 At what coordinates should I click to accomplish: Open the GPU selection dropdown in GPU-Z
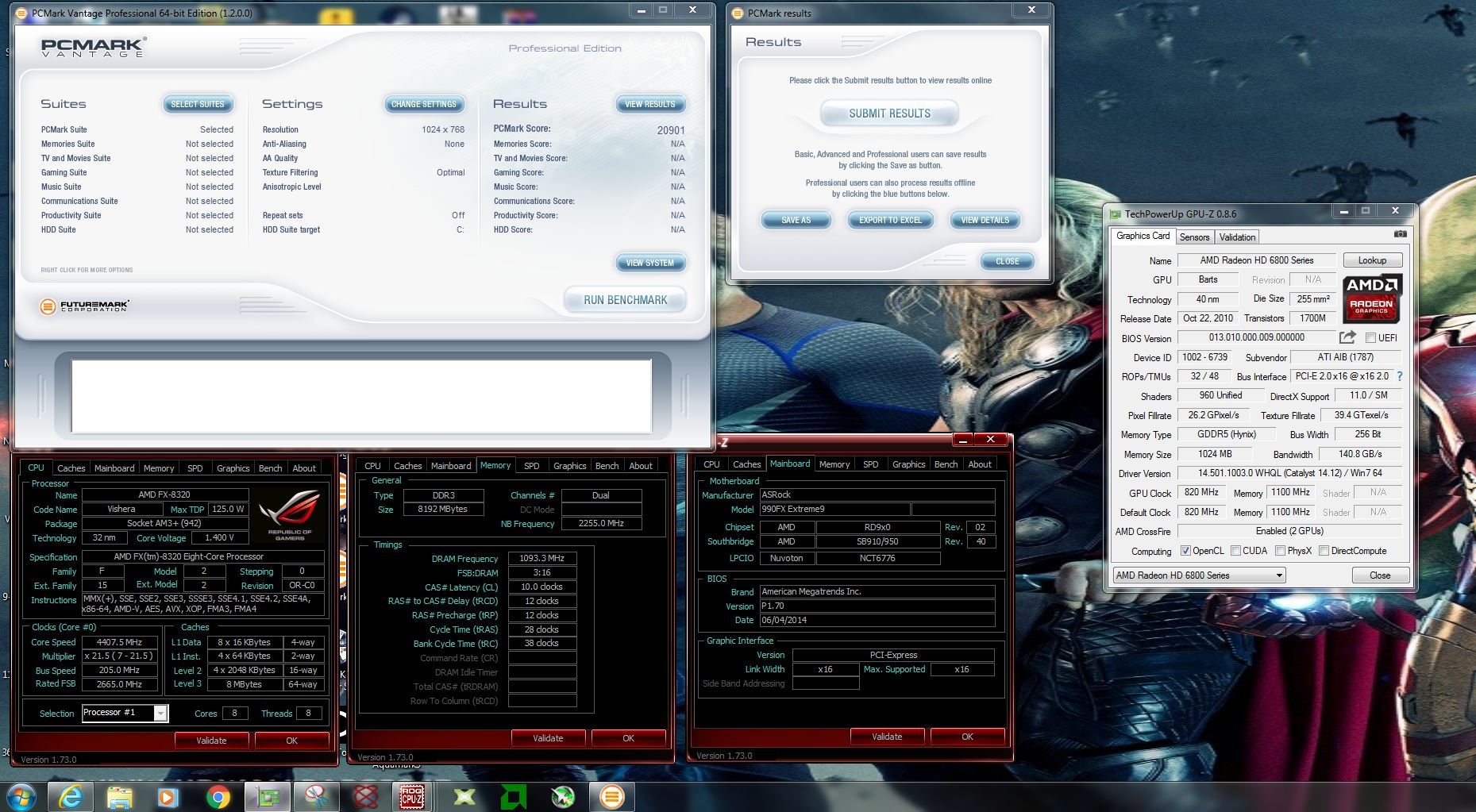1199,575
